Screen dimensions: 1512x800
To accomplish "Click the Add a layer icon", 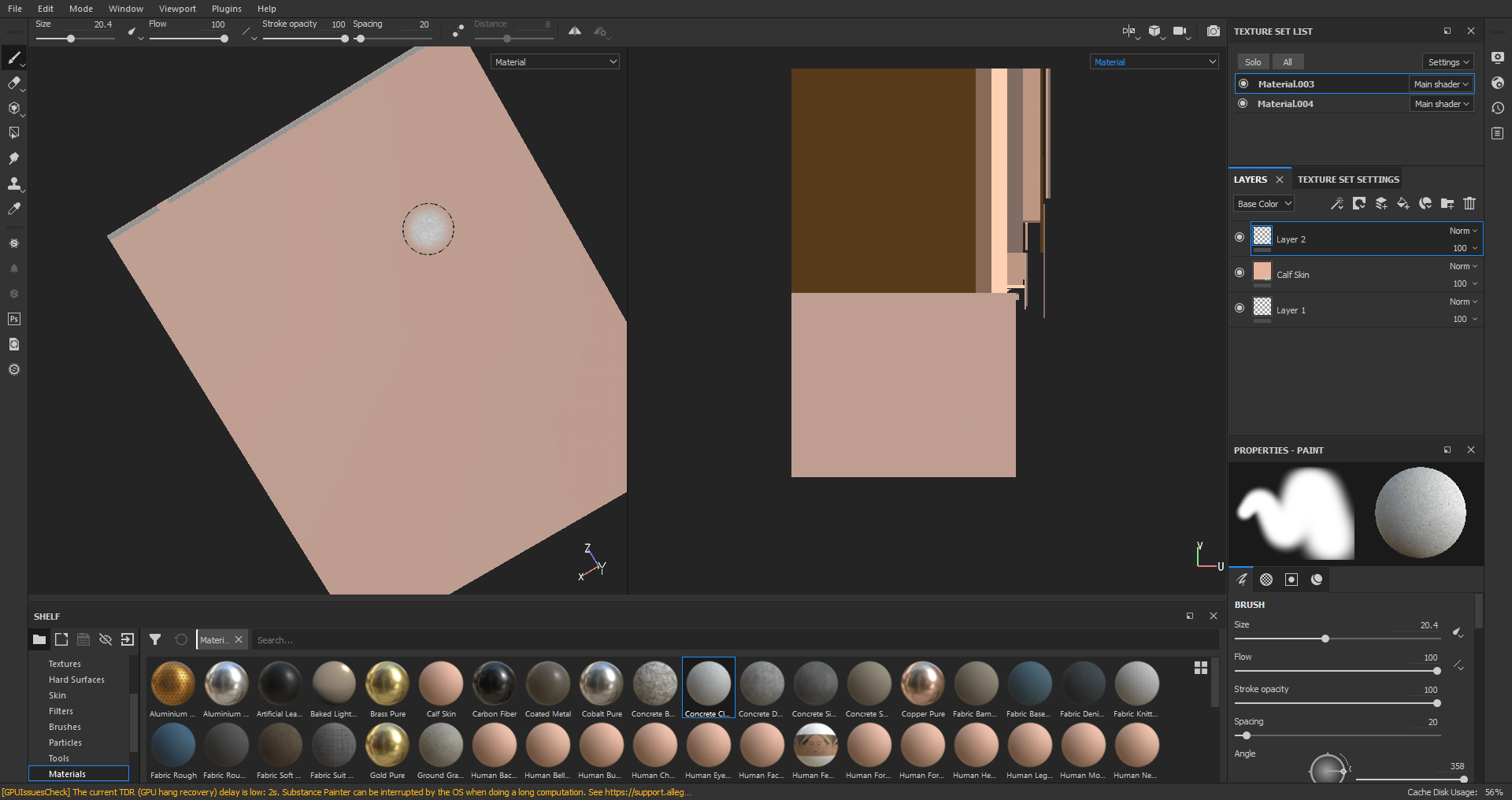I will pyautogui.click(x=1381, y=203).
